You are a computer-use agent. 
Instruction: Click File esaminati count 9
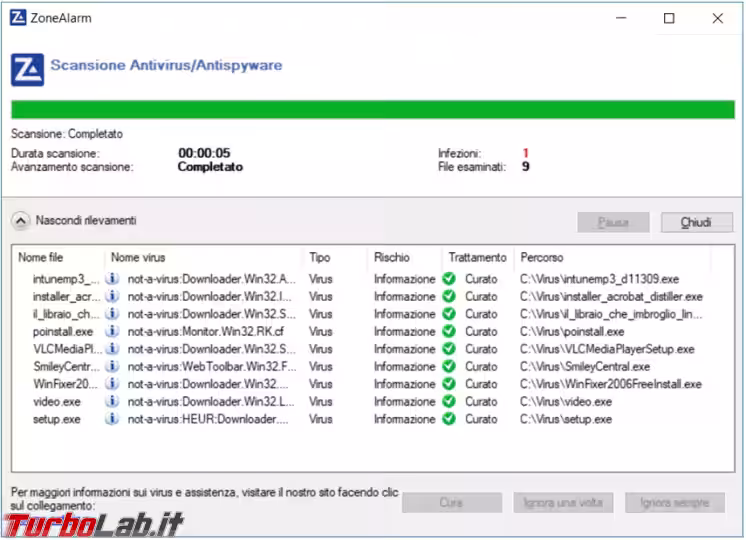click(x=525, y=167)
